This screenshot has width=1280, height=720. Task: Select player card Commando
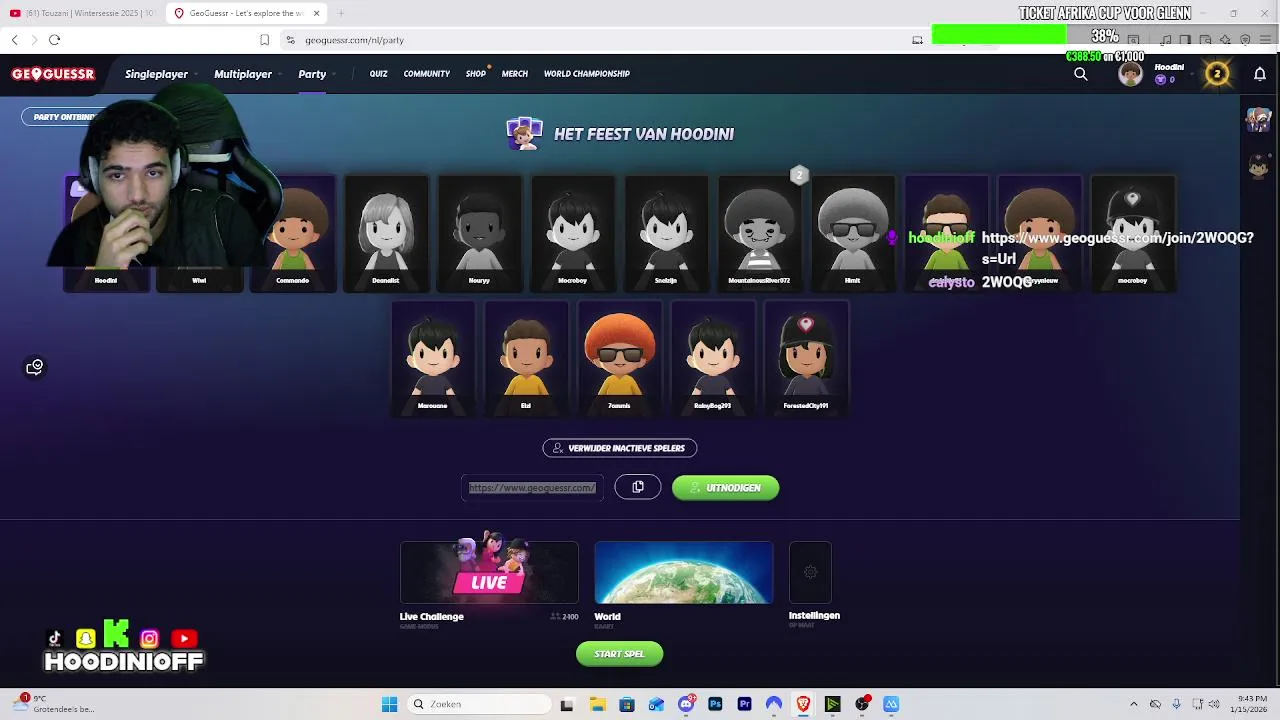pos(293,233)
